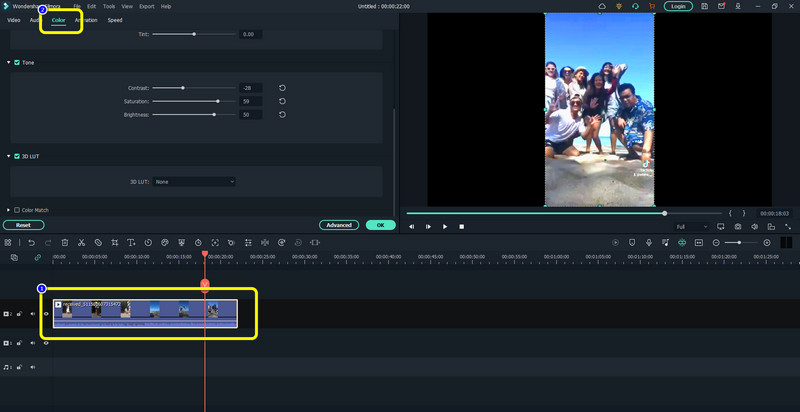Expand the Color Match section arrow
800x412 pixels.
[9, 210]
